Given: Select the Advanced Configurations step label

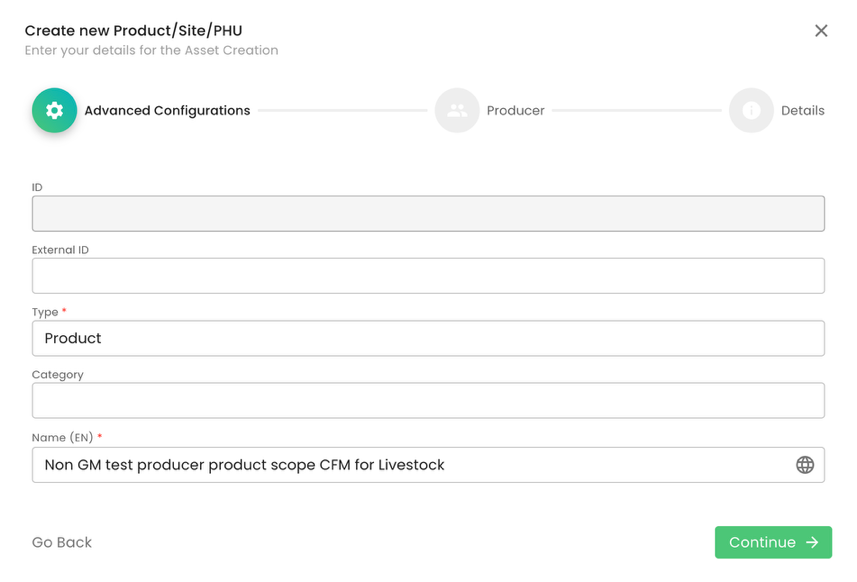Looking at the screenshot, I should (167, 111).
